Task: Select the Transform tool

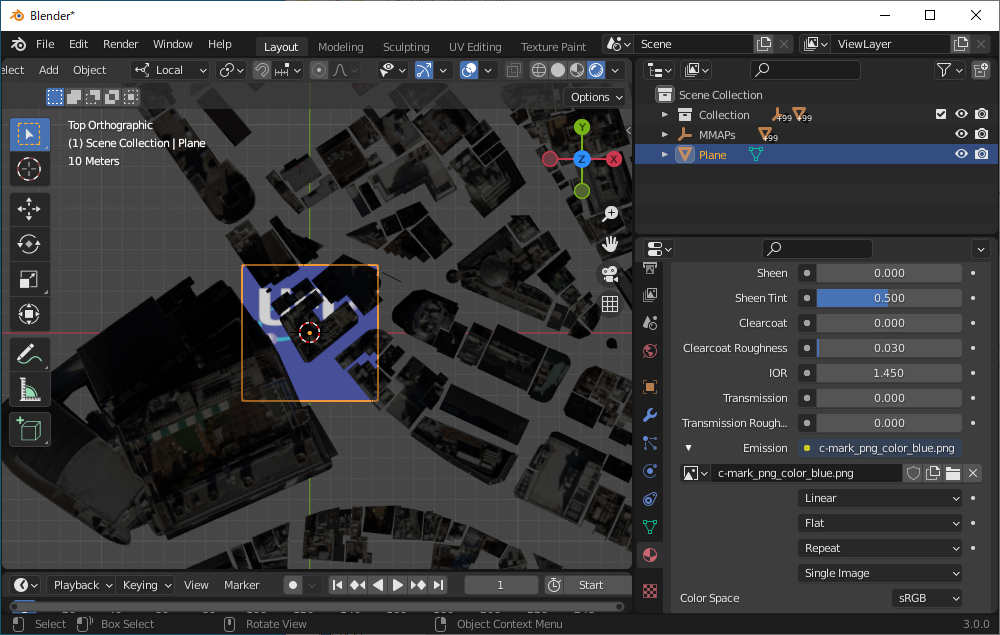Action: (29, 314)
